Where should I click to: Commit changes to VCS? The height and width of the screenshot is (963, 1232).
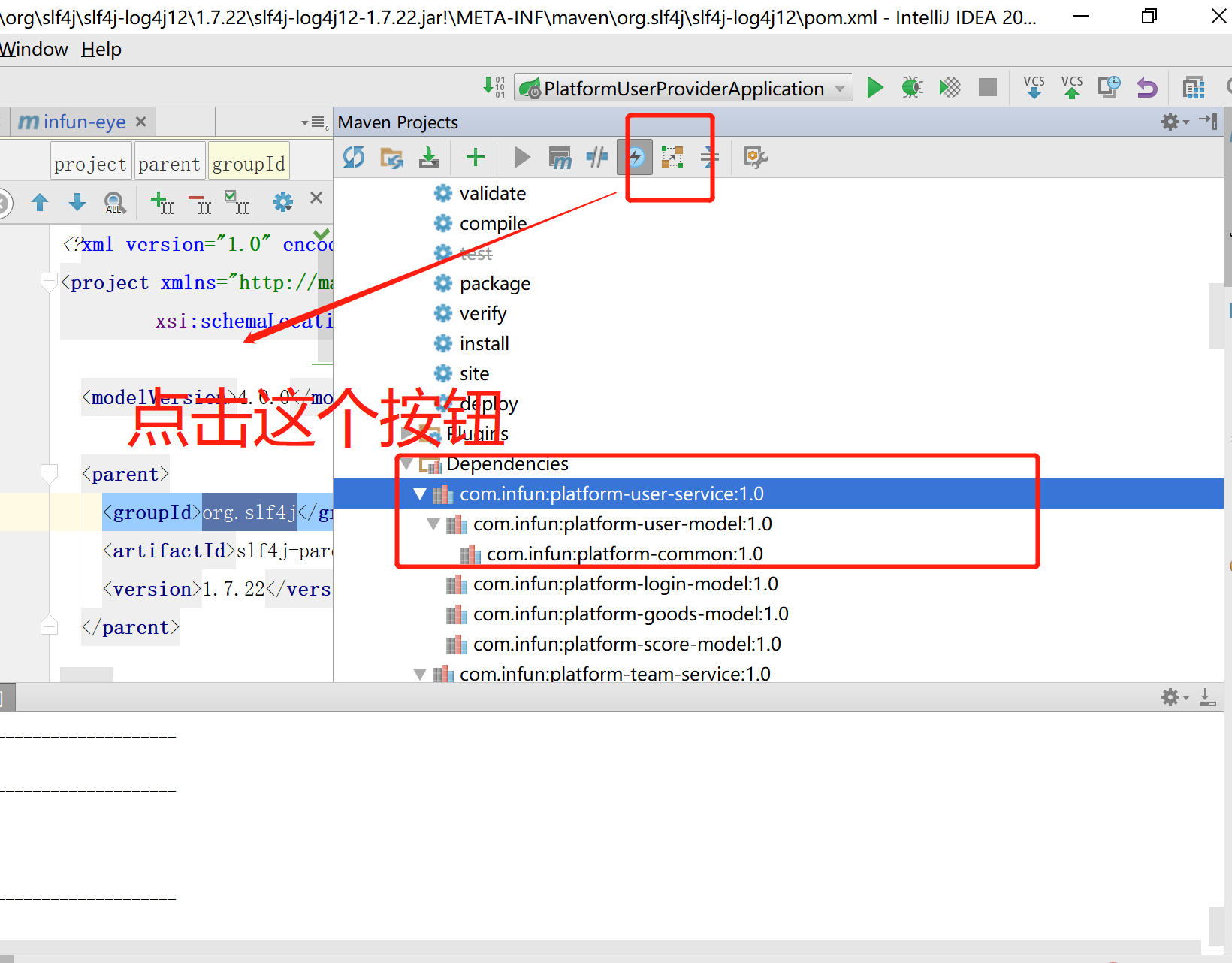1072,87
